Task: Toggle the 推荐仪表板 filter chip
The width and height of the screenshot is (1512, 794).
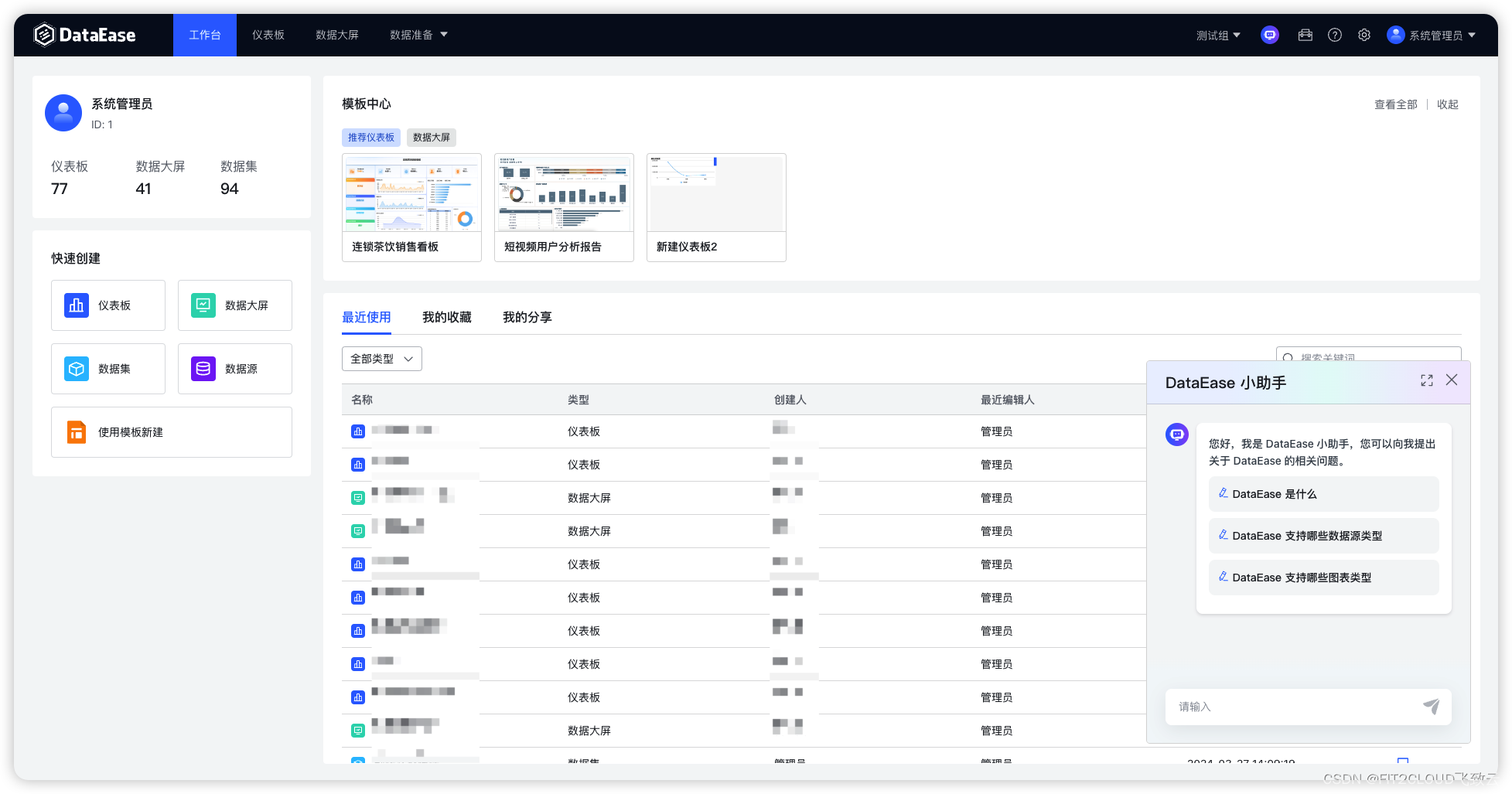Action: tap(370, 137)
